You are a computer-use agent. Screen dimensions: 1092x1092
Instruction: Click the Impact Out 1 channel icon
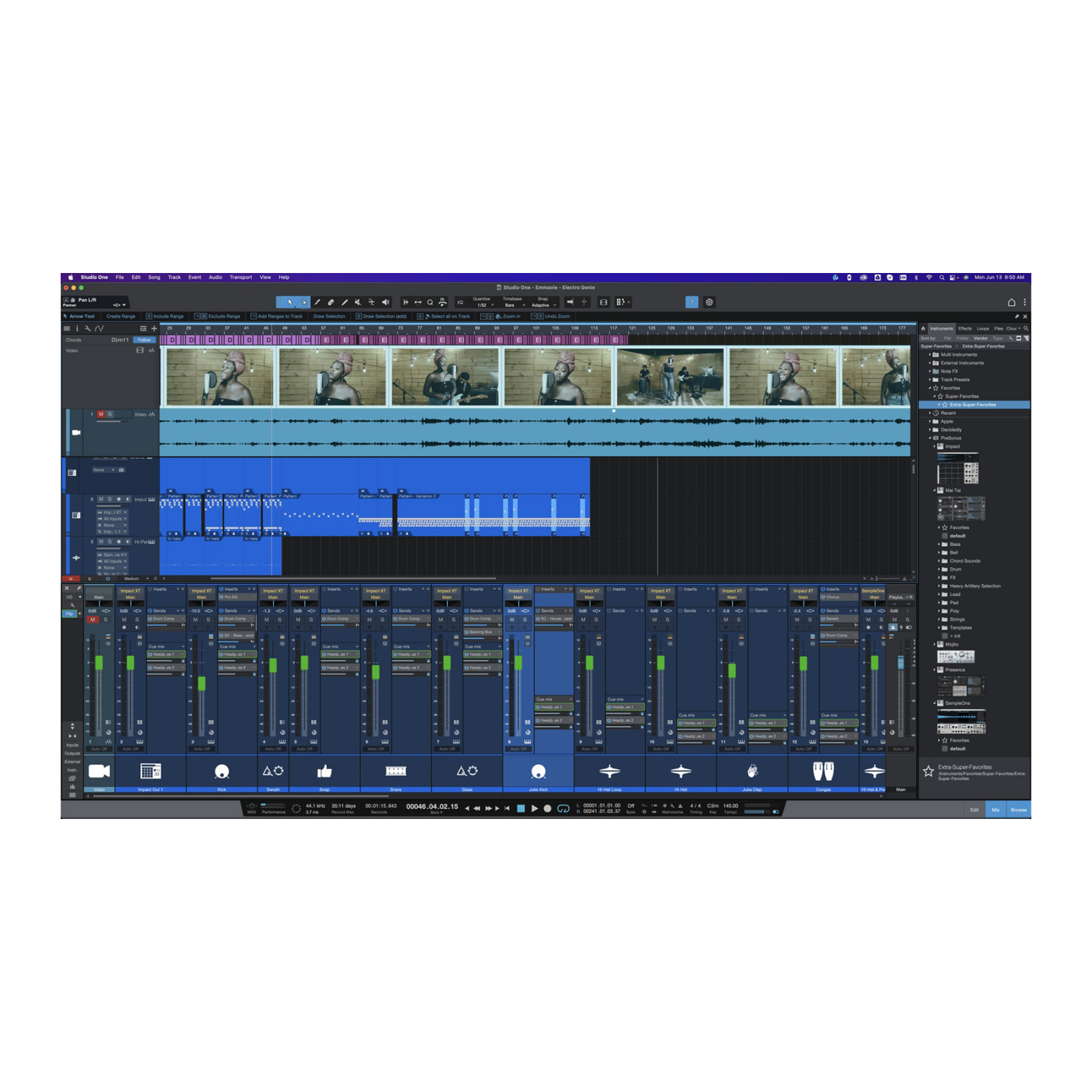tap(150, 771)
